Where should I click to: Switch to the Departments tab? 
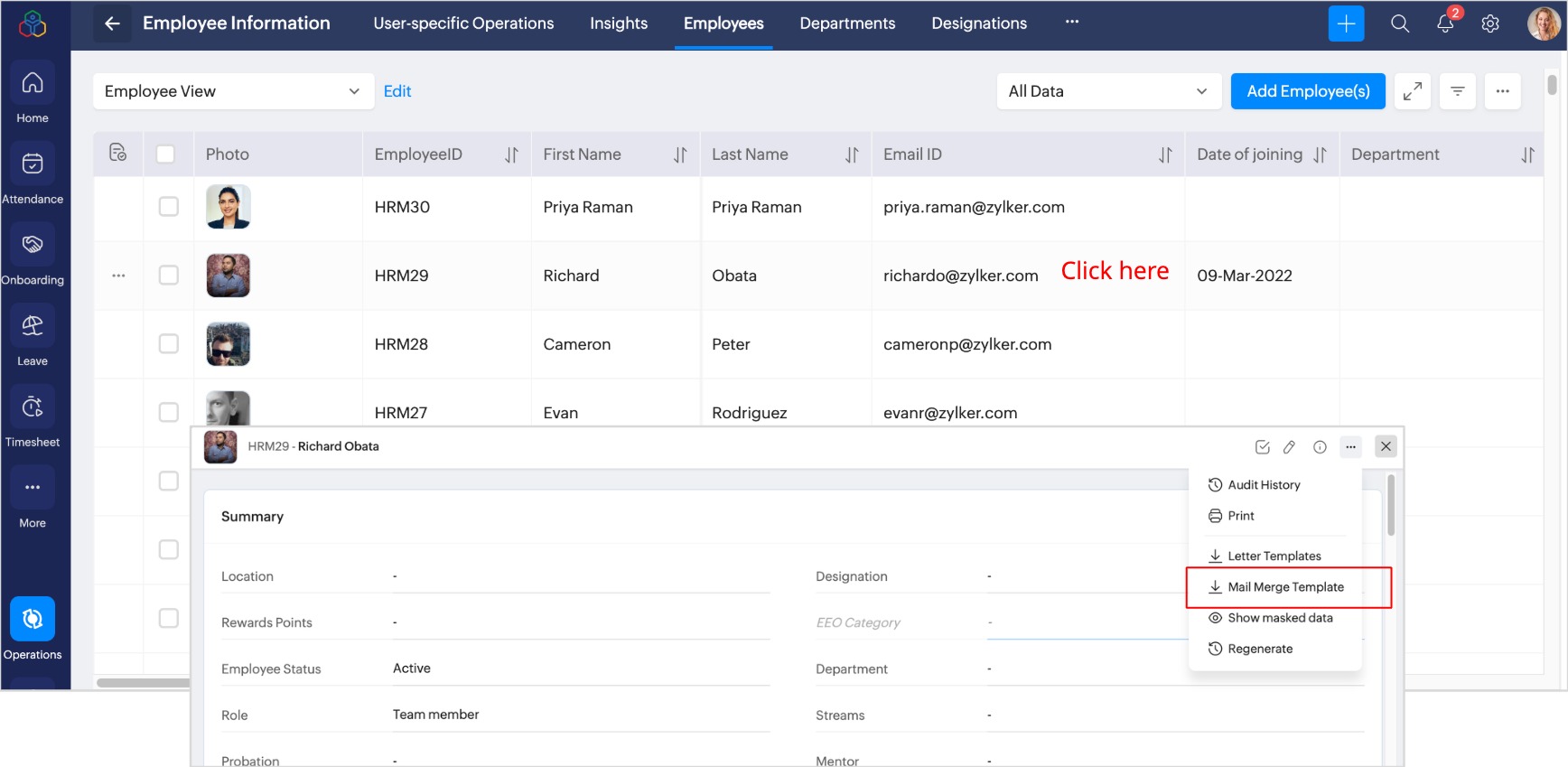[x=846, y=23]
